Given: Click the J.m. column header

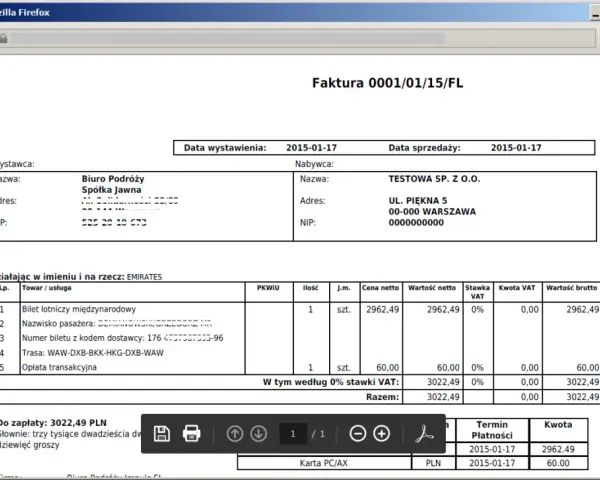Looking at the screenshot, I should 344,288.
